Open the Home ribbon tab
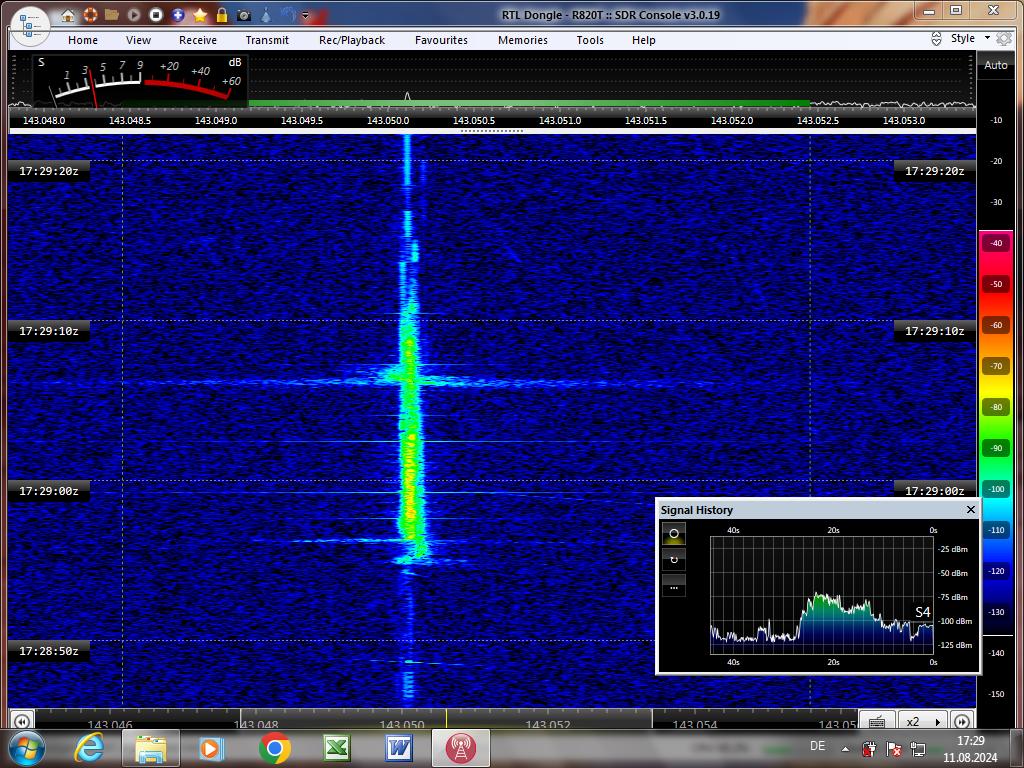This screenshot has width=1024, height=768. (83, 40)
